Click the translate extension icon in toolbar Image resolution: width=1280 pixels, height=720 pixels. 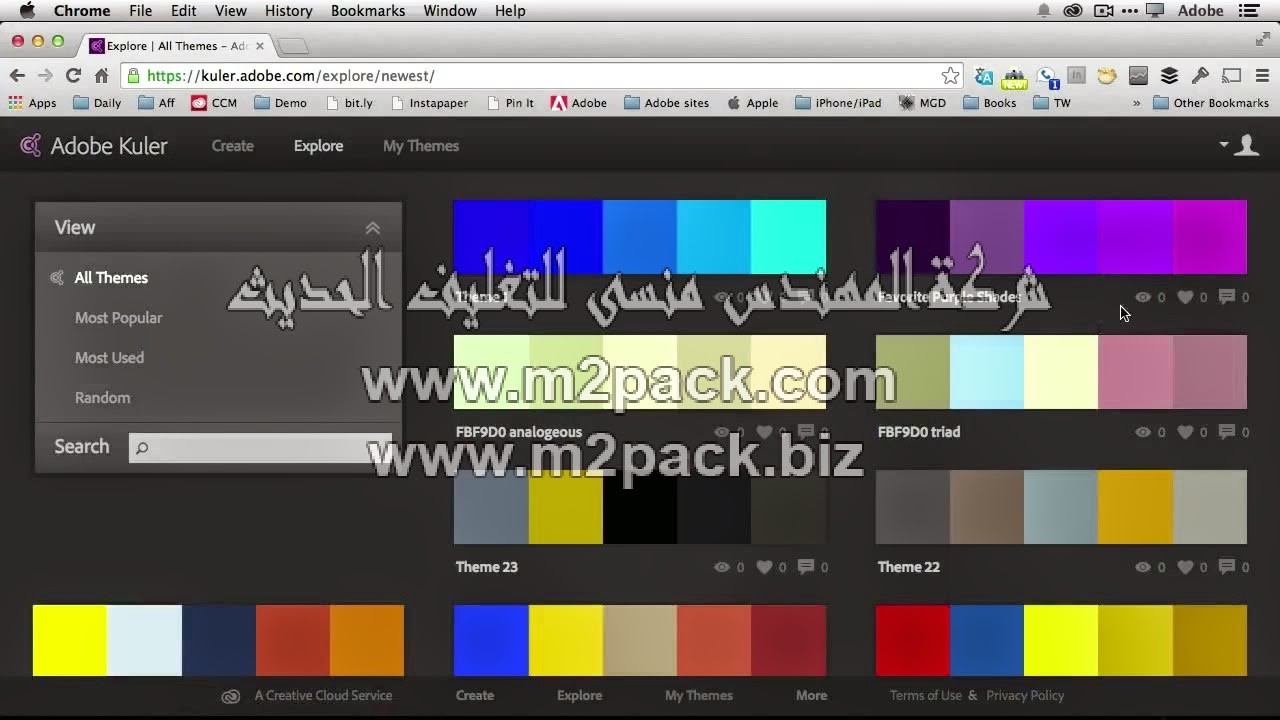tap(984, 76)
